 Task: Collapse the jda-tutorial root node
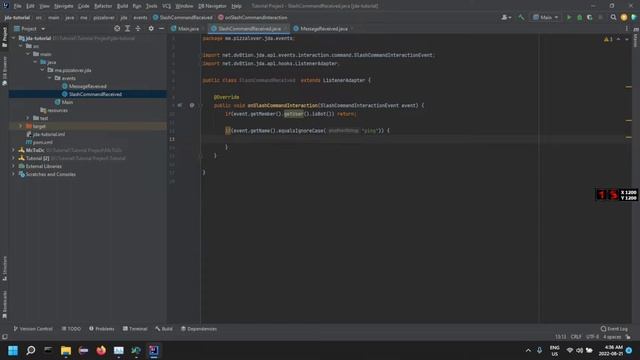click(x=13, y=38)
